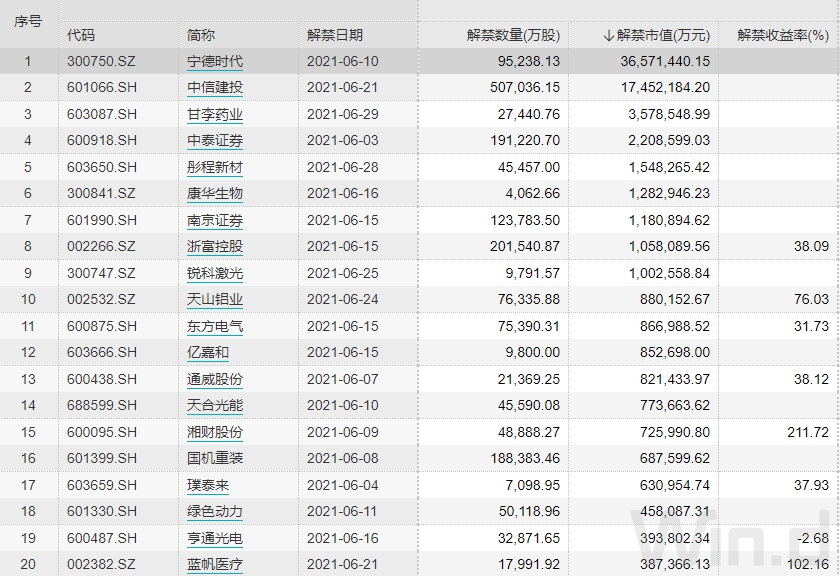Select code cell 002266.SZ
The height and width of the screenshot is (576, 840).
tap(101, 246)
